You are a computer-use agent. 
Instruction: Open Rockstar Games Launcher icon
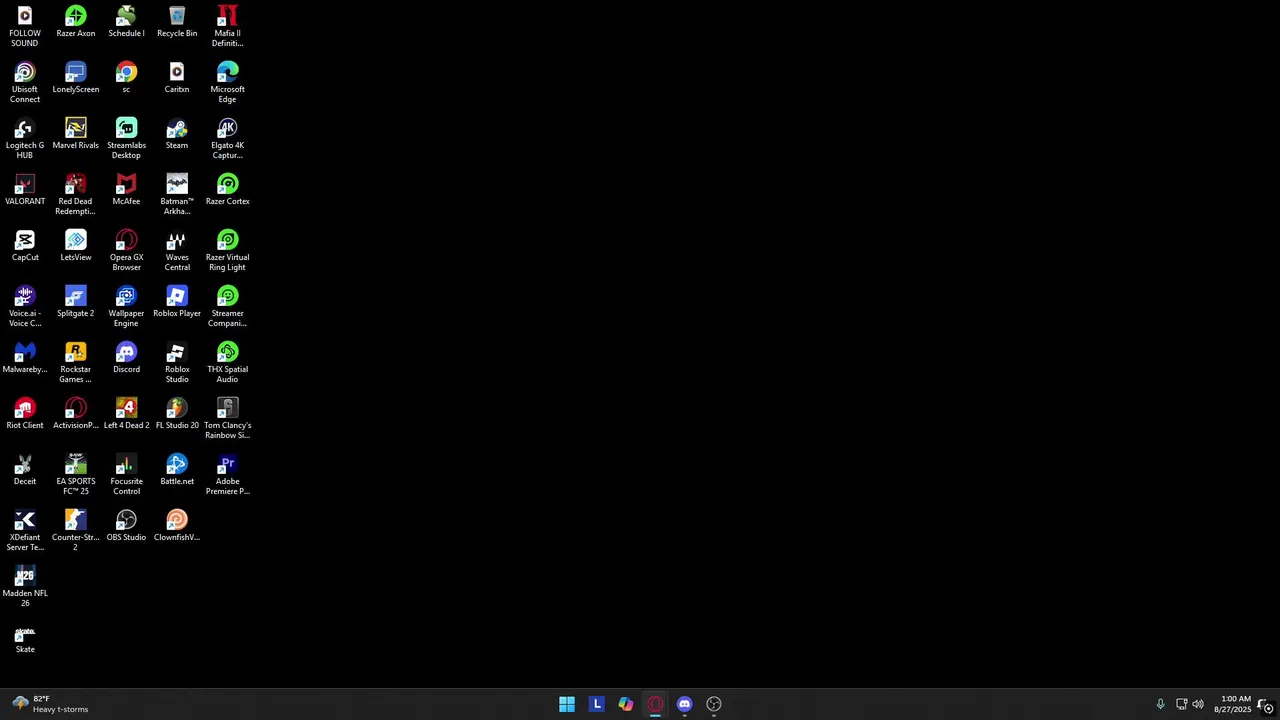pos(76,363)
